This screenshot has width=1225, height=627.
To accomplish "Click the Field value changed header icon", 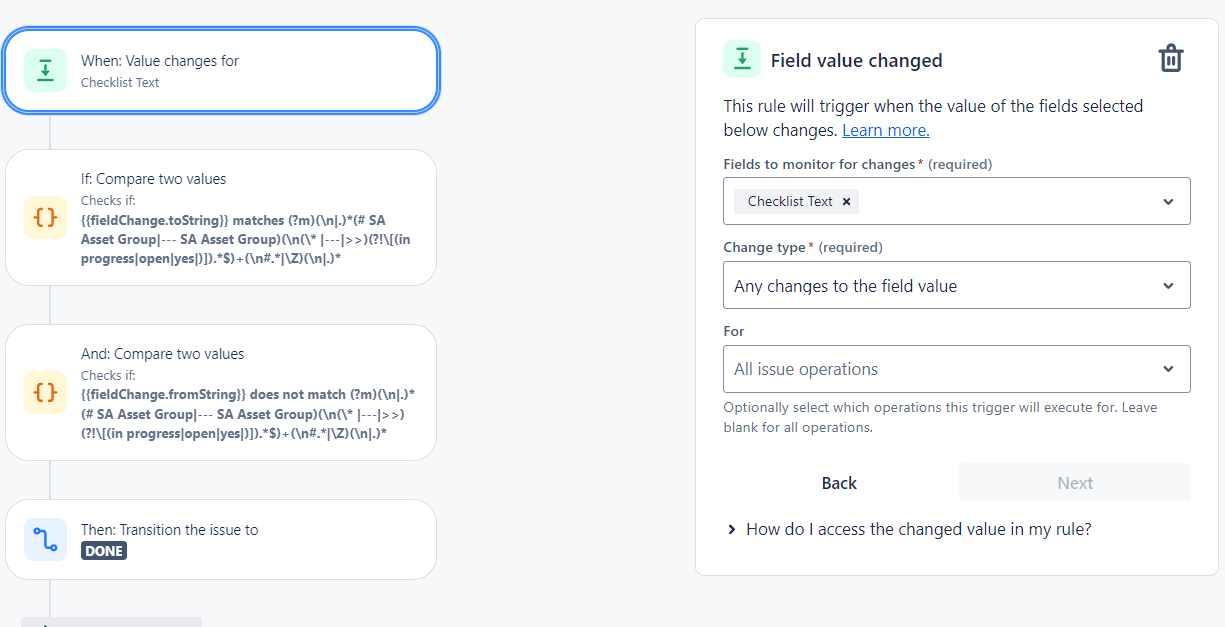I will [x=742, y=60].
